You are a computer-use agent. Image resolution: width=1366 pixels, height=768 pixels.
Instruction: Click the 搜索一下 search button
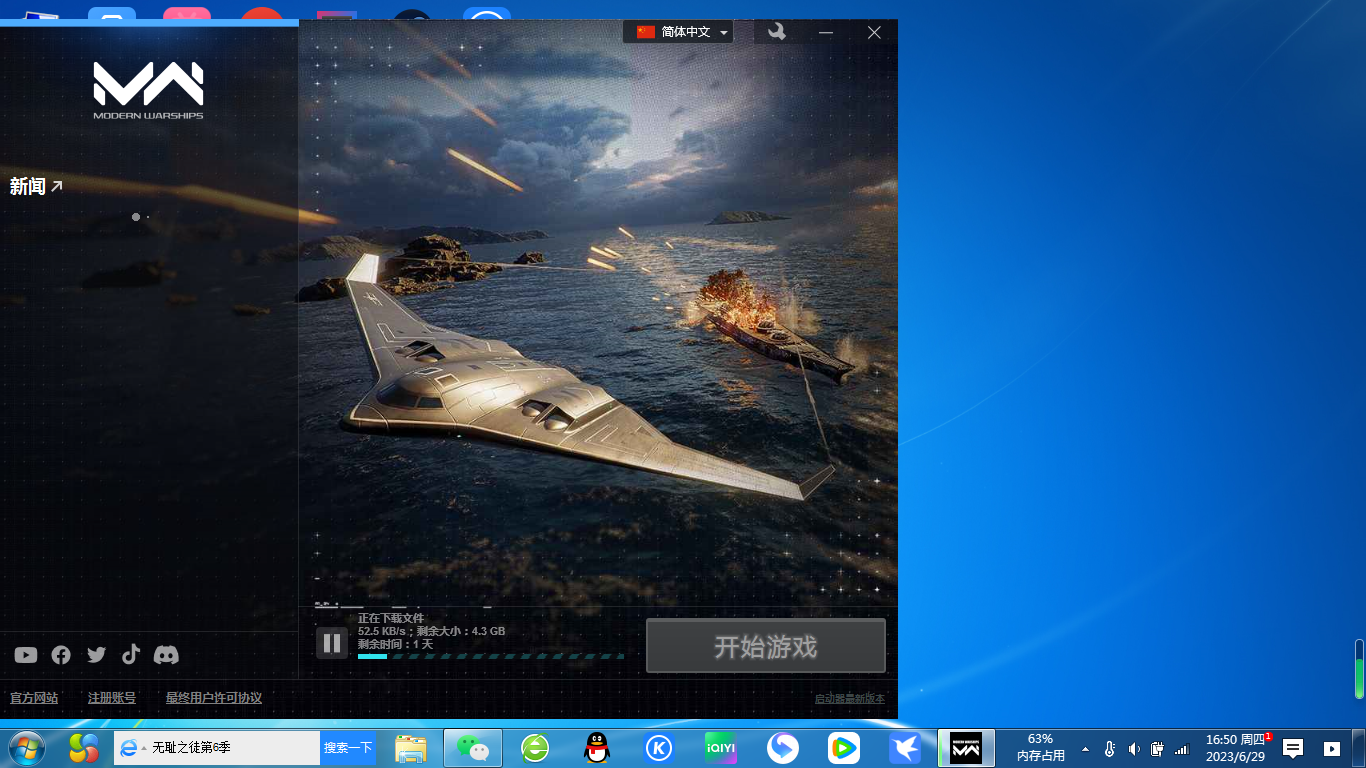[x=348, y=748]
